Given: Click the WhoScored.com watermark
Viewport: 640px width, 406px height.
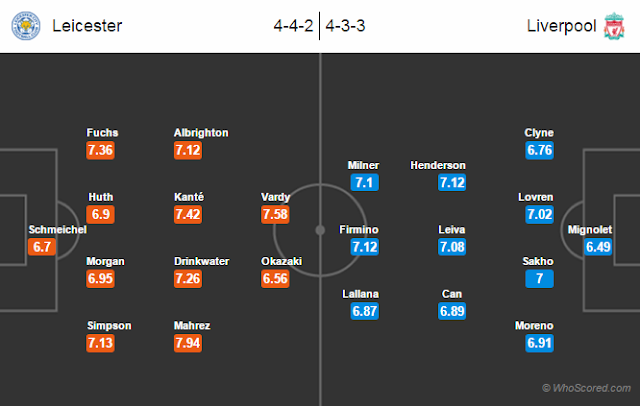Looking at the screenshot, I should pos(587,388).
